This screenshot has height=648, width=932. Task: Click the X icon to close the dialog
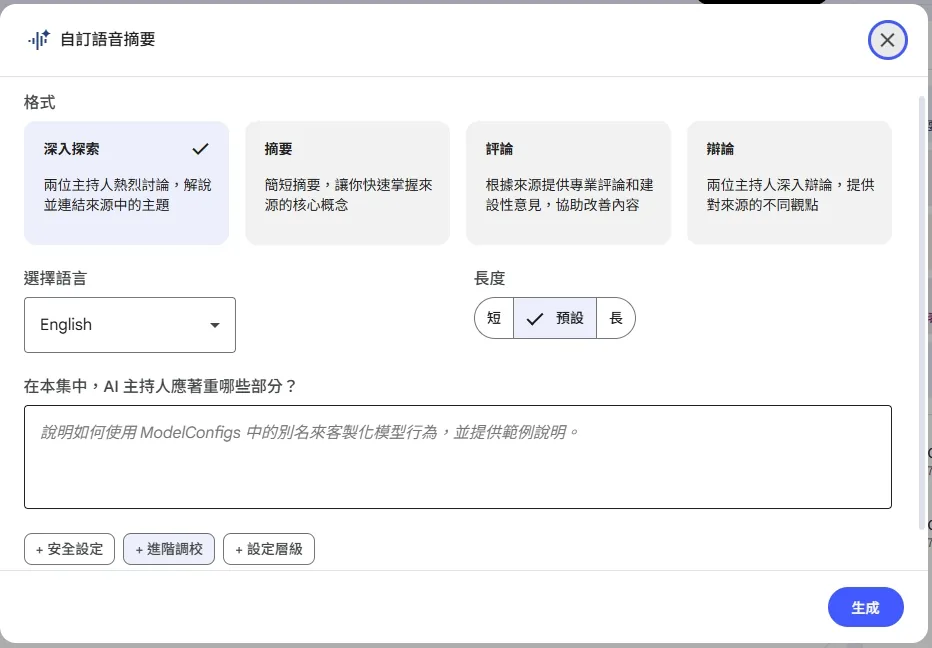click(887, 39)
